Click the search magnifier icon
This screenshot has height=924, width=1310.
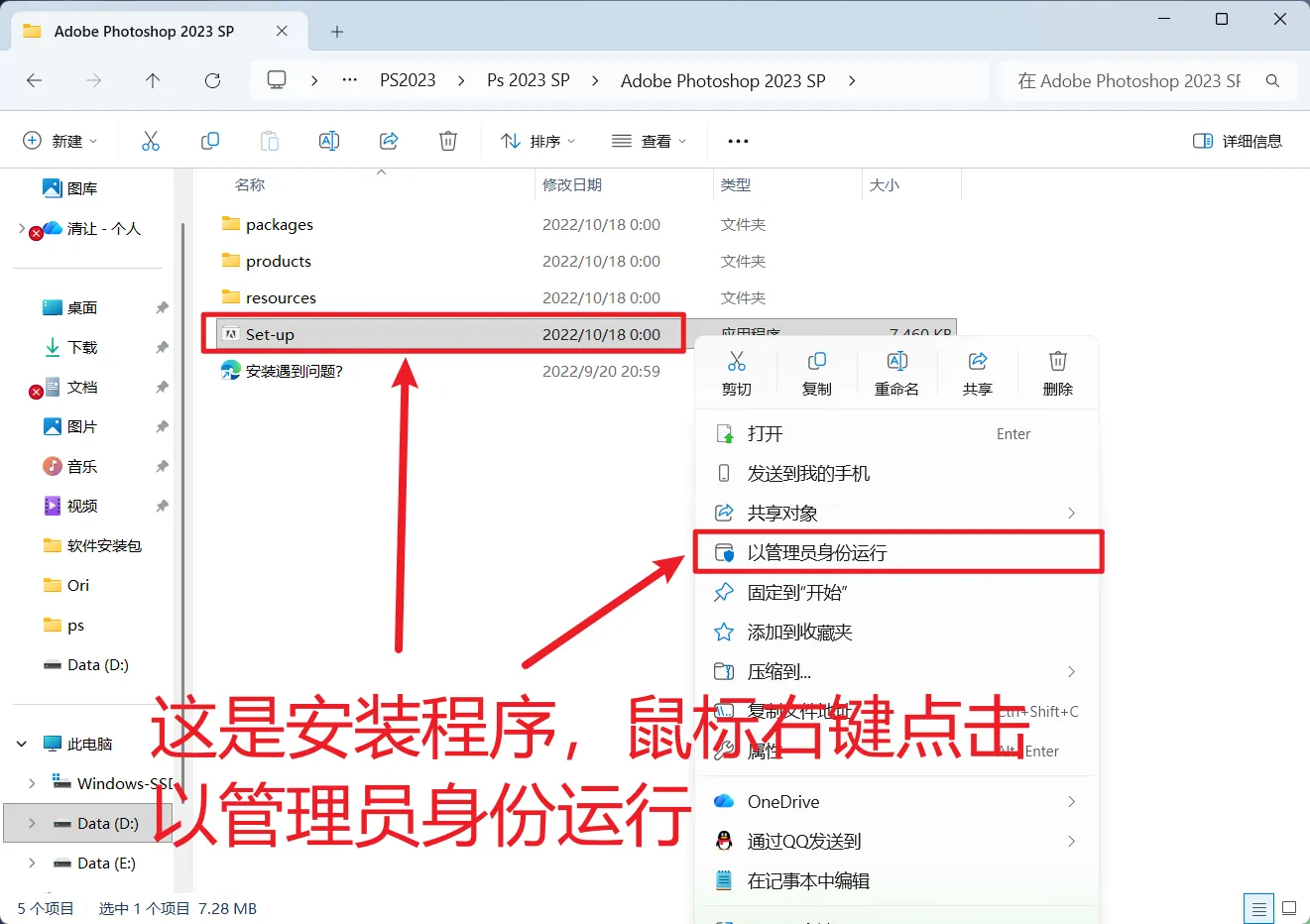click(1272, 81)
